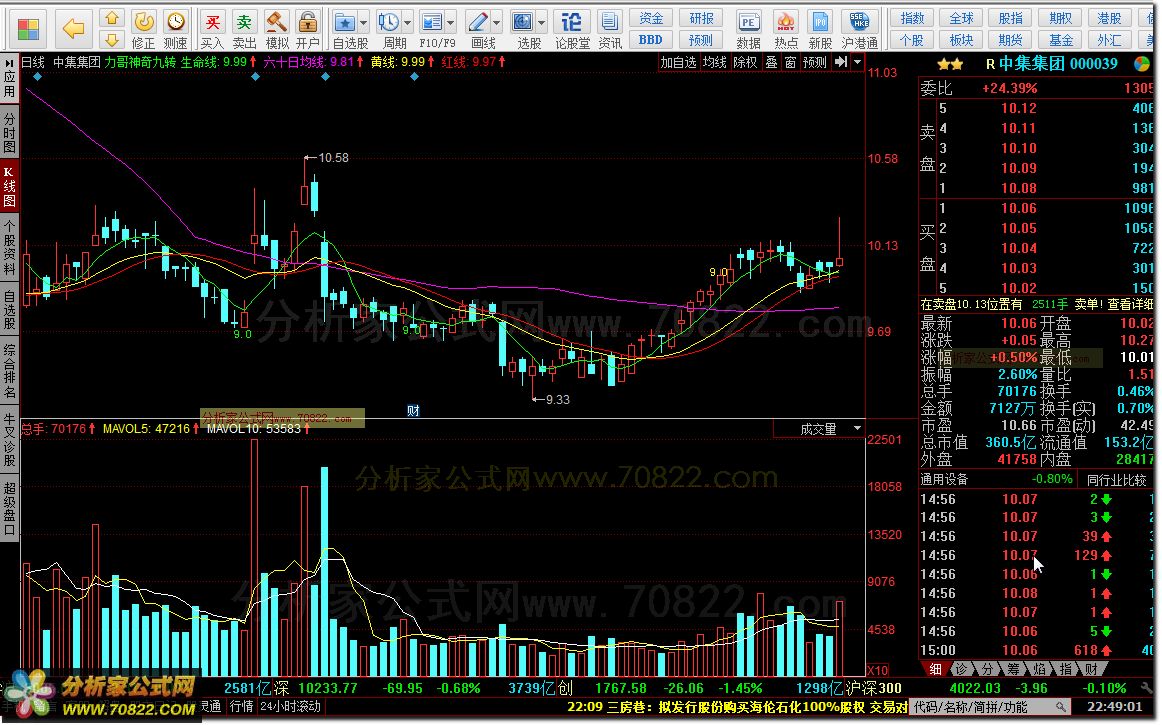Open the 测速 speed test clock

click(x=176, y=29)
